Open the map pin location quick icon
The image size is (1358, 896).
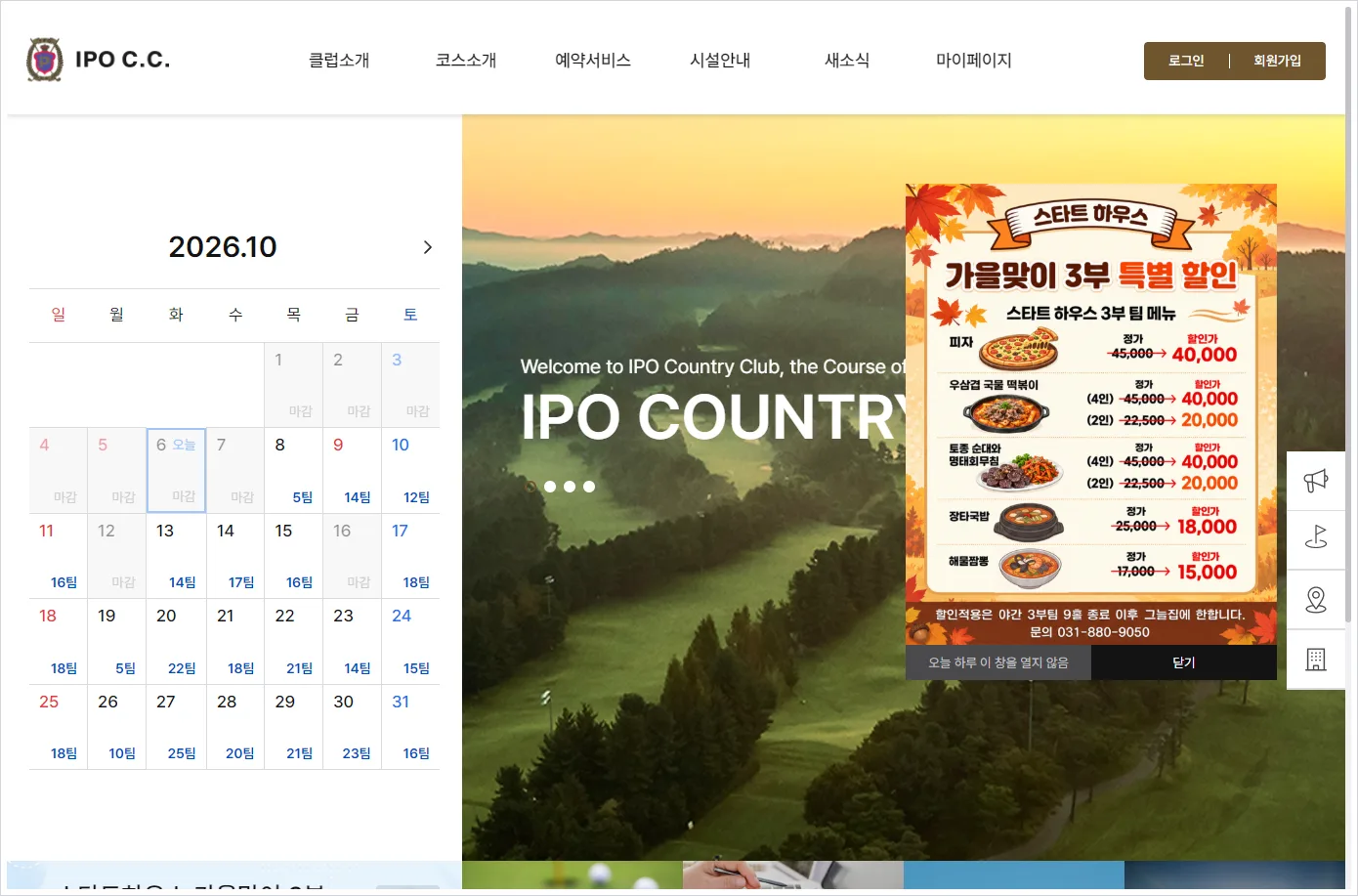[x=1316, y=599]
